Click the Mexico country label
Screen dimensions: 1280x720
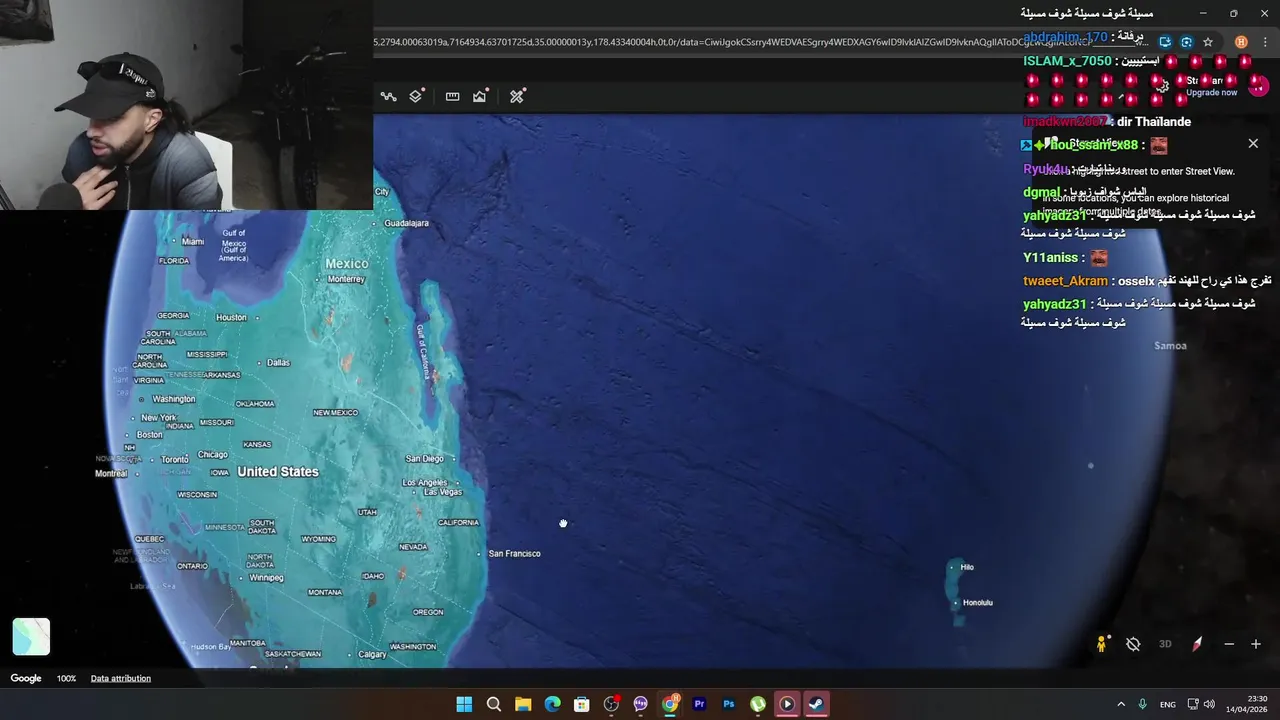(347, 264)
